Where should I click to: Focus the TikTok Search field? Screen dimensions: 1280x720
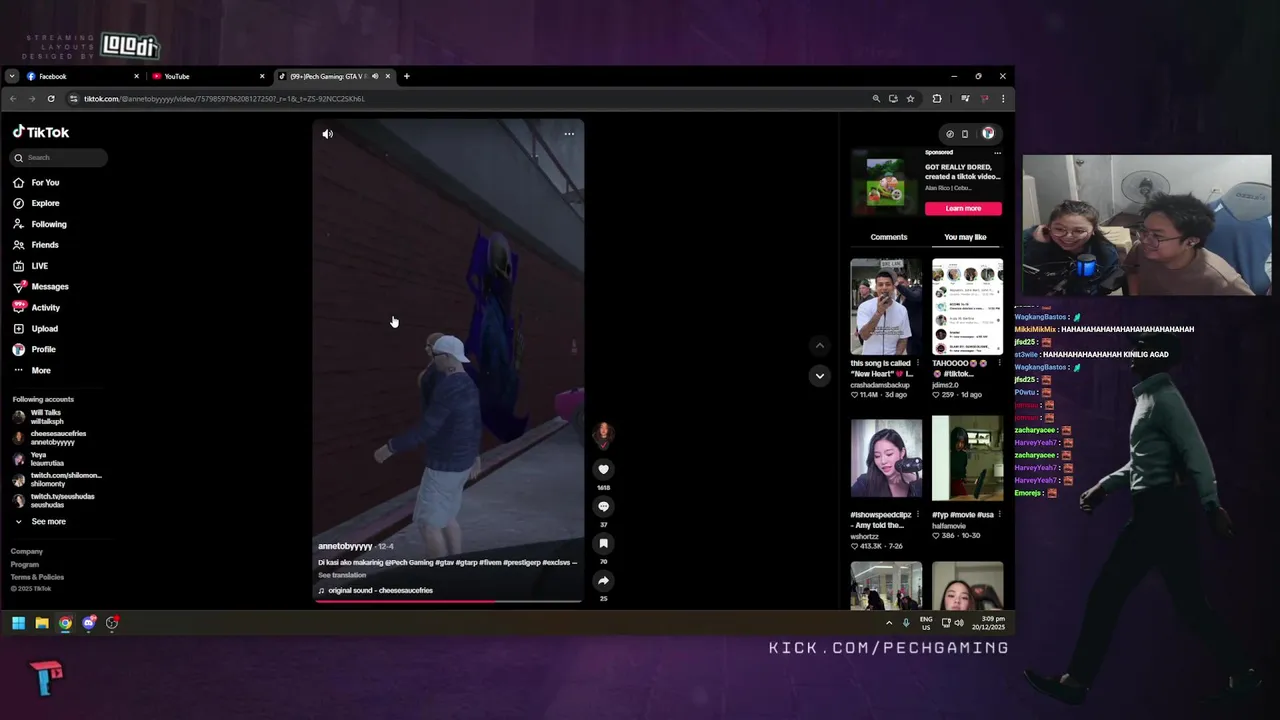(x=59, y=157)
